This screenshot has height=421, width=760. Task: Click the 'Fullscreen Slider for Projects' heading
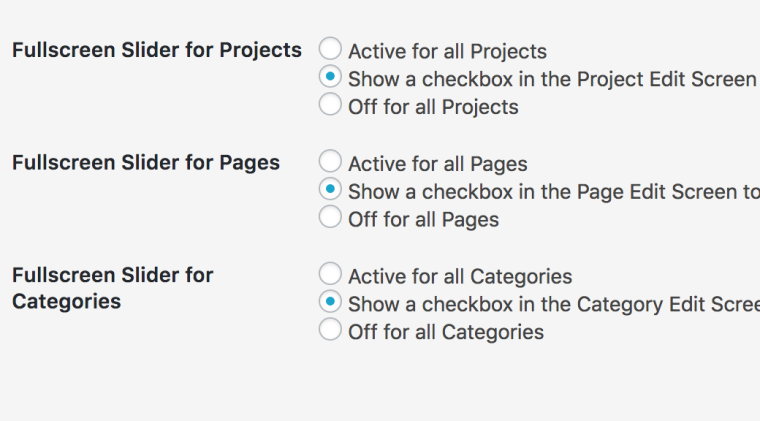(157, 50)
